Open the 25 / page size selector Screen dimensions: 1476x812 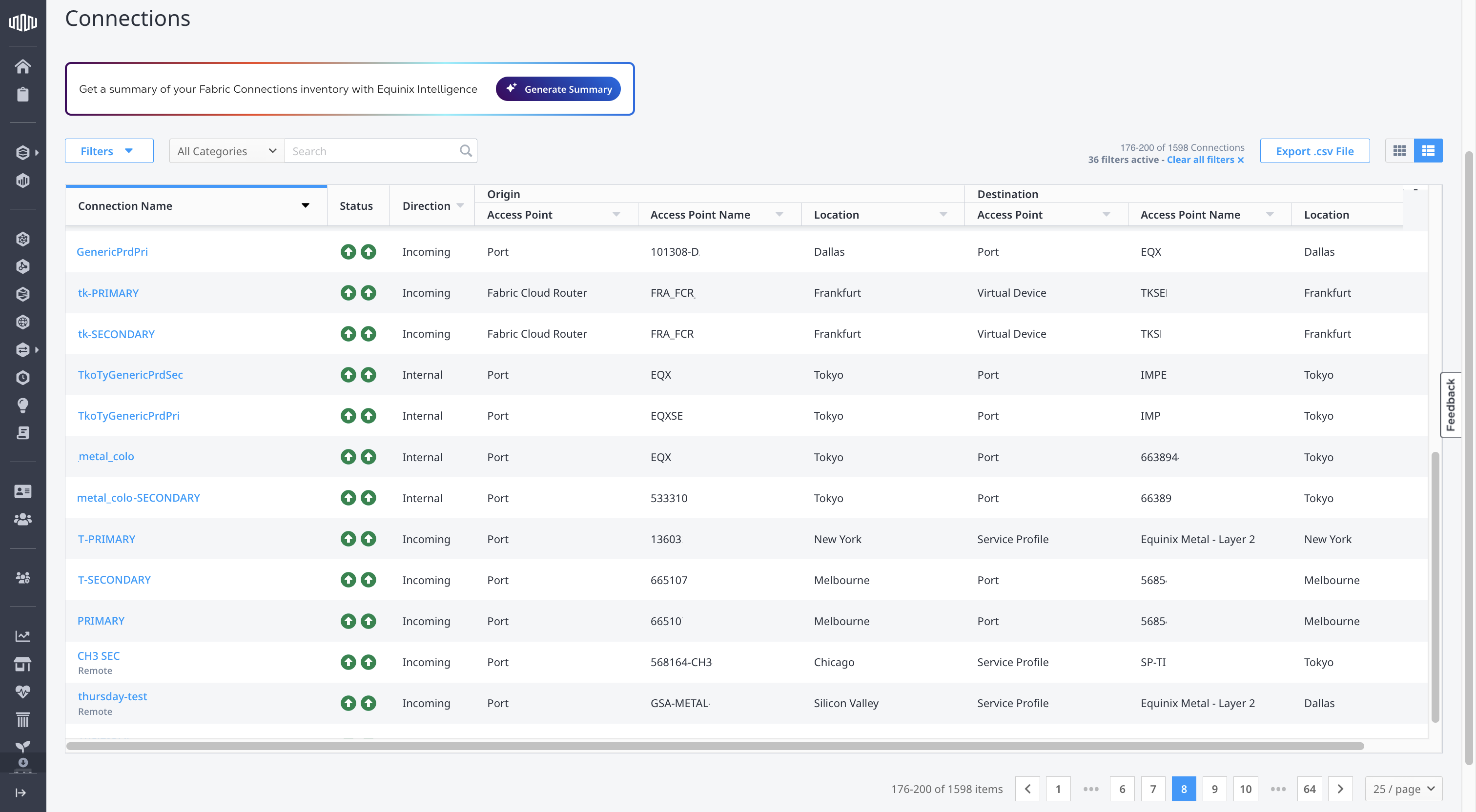(1403, 789)
